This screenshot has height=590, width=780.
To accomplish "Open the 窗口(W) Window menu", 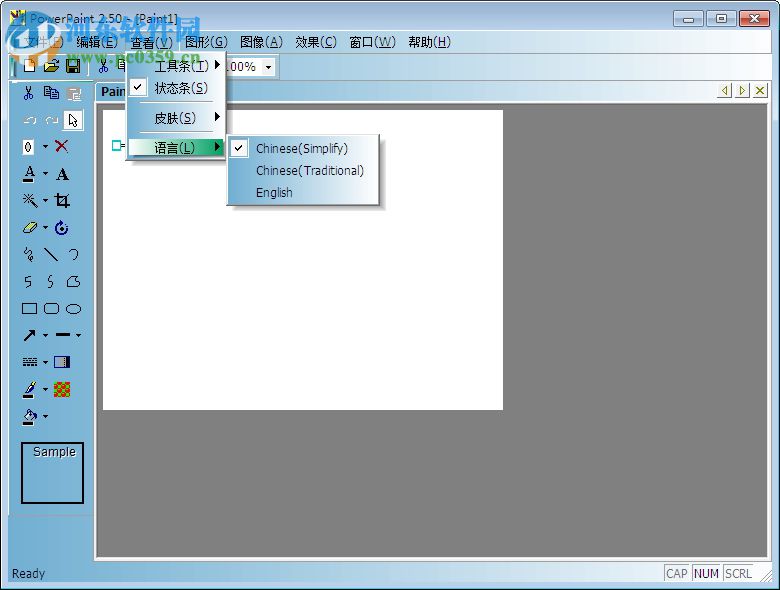I will [373, 42].
